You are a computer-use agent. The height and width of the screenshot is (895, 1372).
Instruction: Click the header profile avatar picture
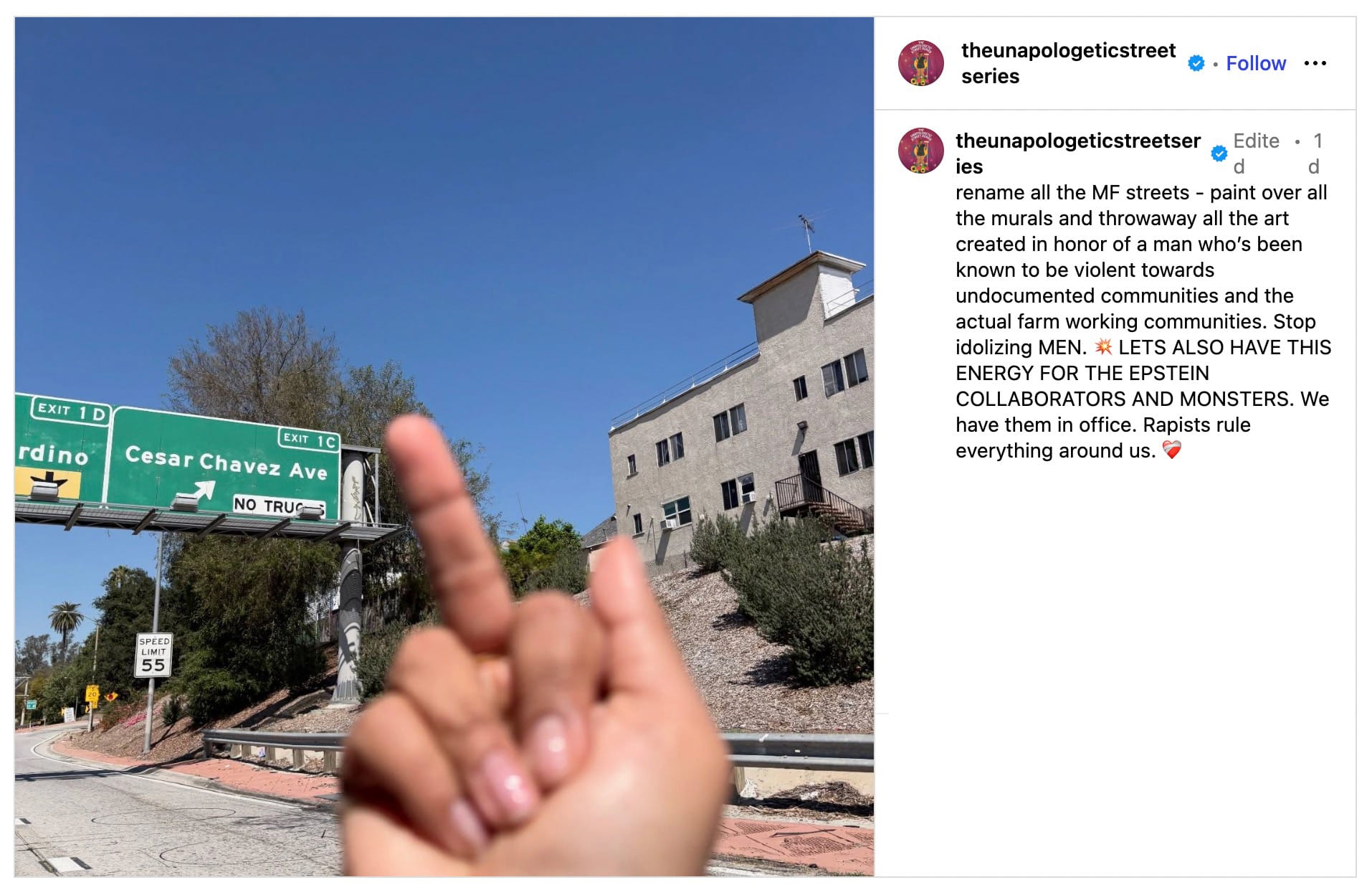[920, 63]
